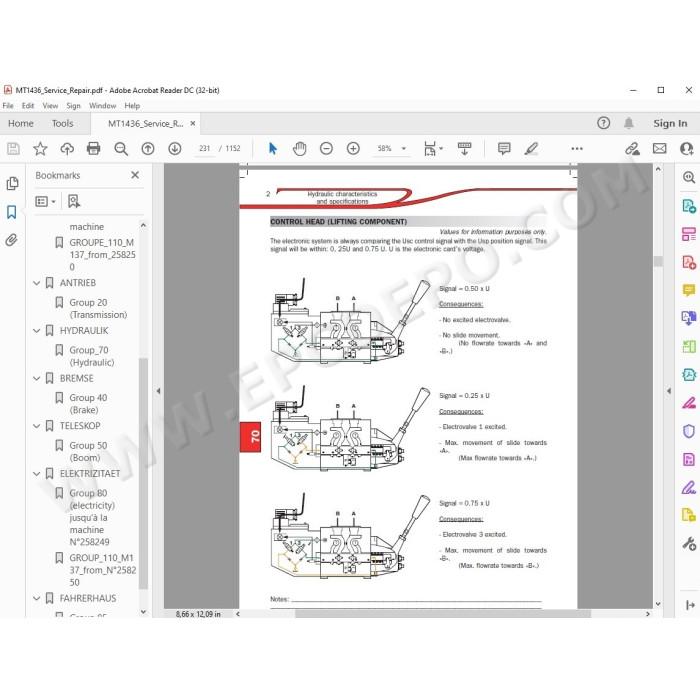700x700 pixels.
Task: Go to next page arrow
Action: [175, 148]
